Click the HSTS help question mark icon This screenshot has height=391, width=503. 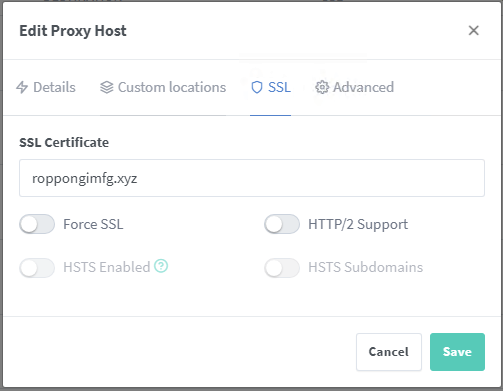[x=161, y=266]
